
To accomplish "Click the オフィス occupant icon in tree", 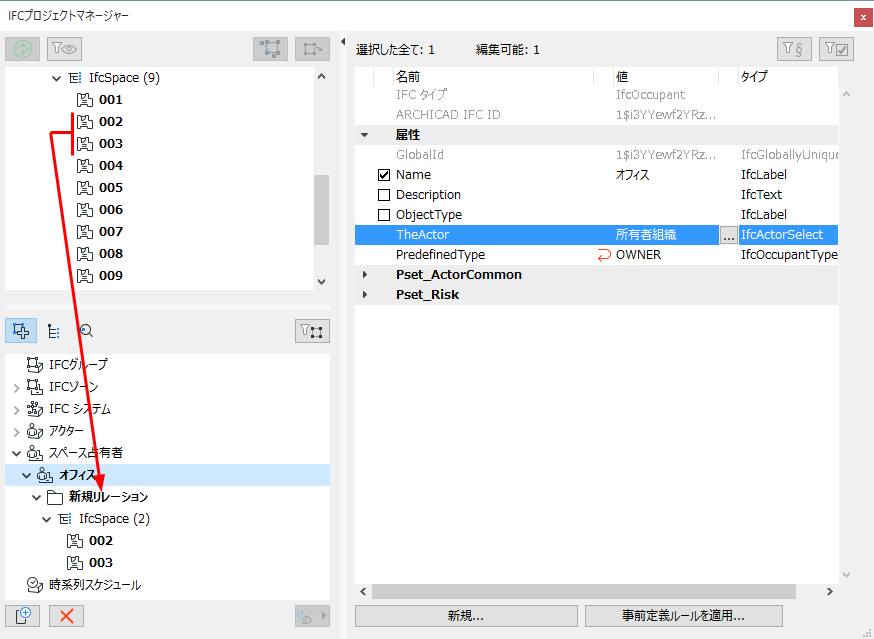I will click(x=45, y=475).
